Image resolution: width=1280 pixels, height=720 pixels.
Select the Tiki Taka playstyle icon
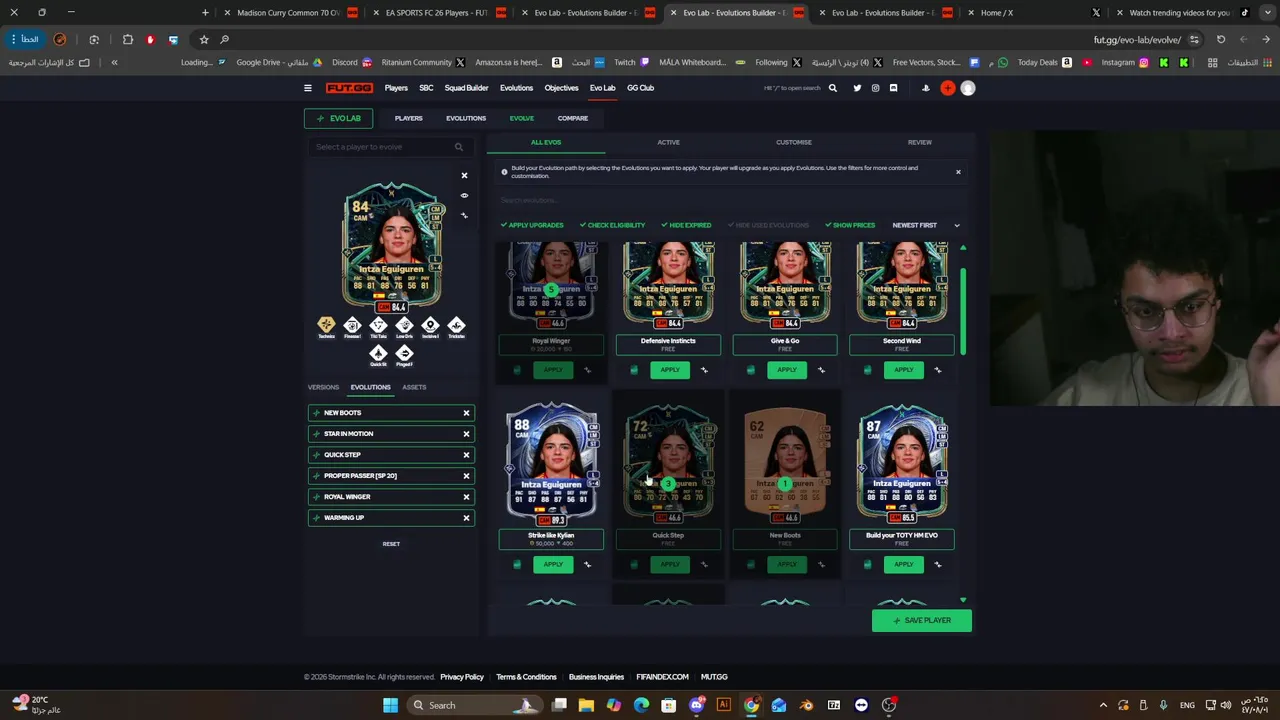point(378,325)
